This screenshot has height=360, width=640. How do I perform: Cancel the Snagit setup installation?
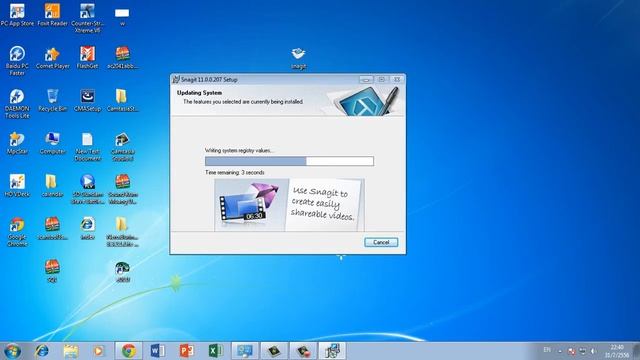point(381,242)
